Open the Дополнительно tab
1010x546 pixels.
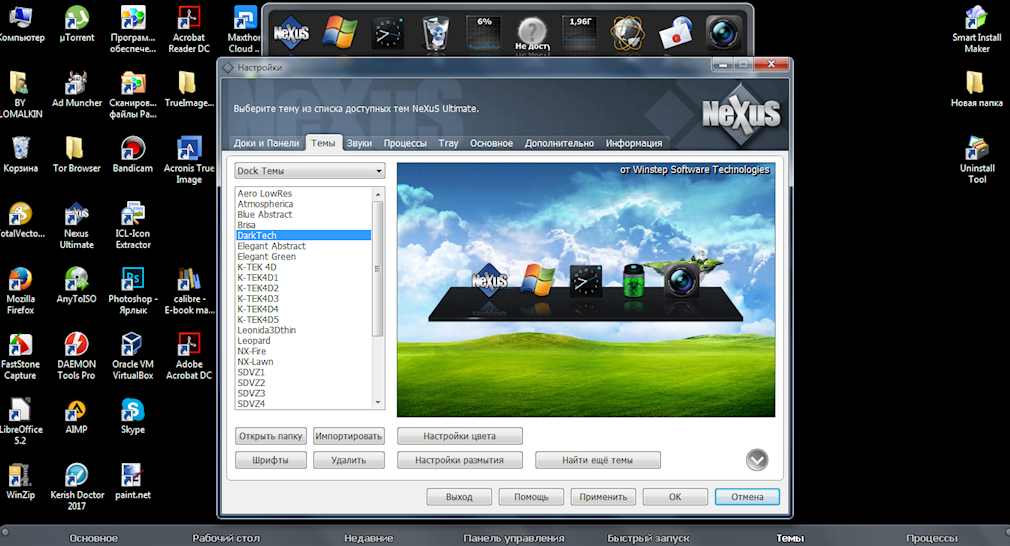pos(559,143)
